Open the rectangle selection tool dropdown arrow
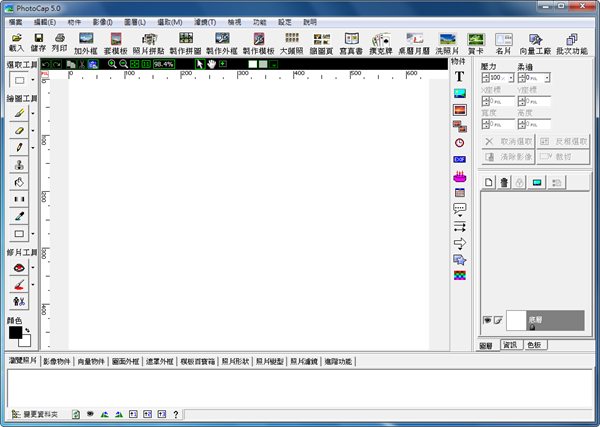Image resolution: width=600 pixels, height=427 pixels. [33, 80]
